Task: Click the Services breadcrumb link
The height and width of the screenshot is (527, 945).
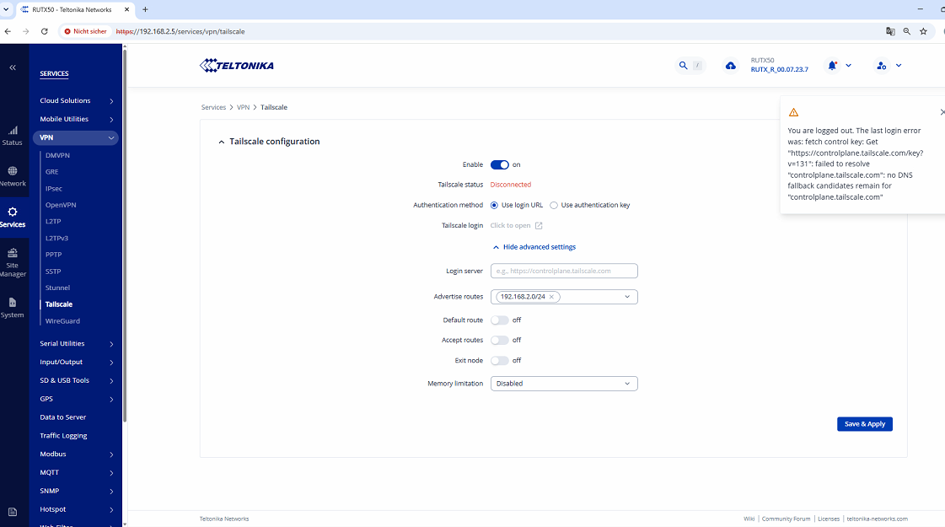Action: tap(213, 107)
